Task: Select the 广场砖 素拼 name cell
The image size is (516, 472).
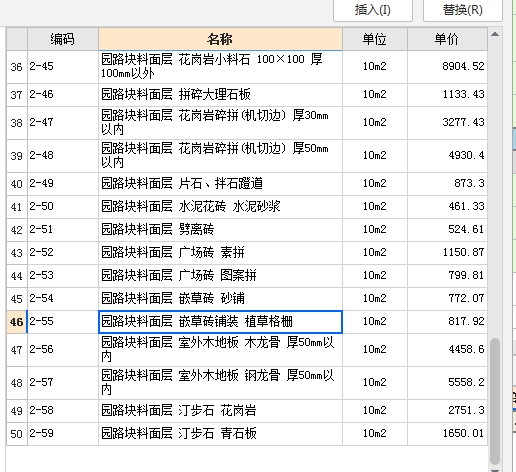Action: (x=220, y=253)
